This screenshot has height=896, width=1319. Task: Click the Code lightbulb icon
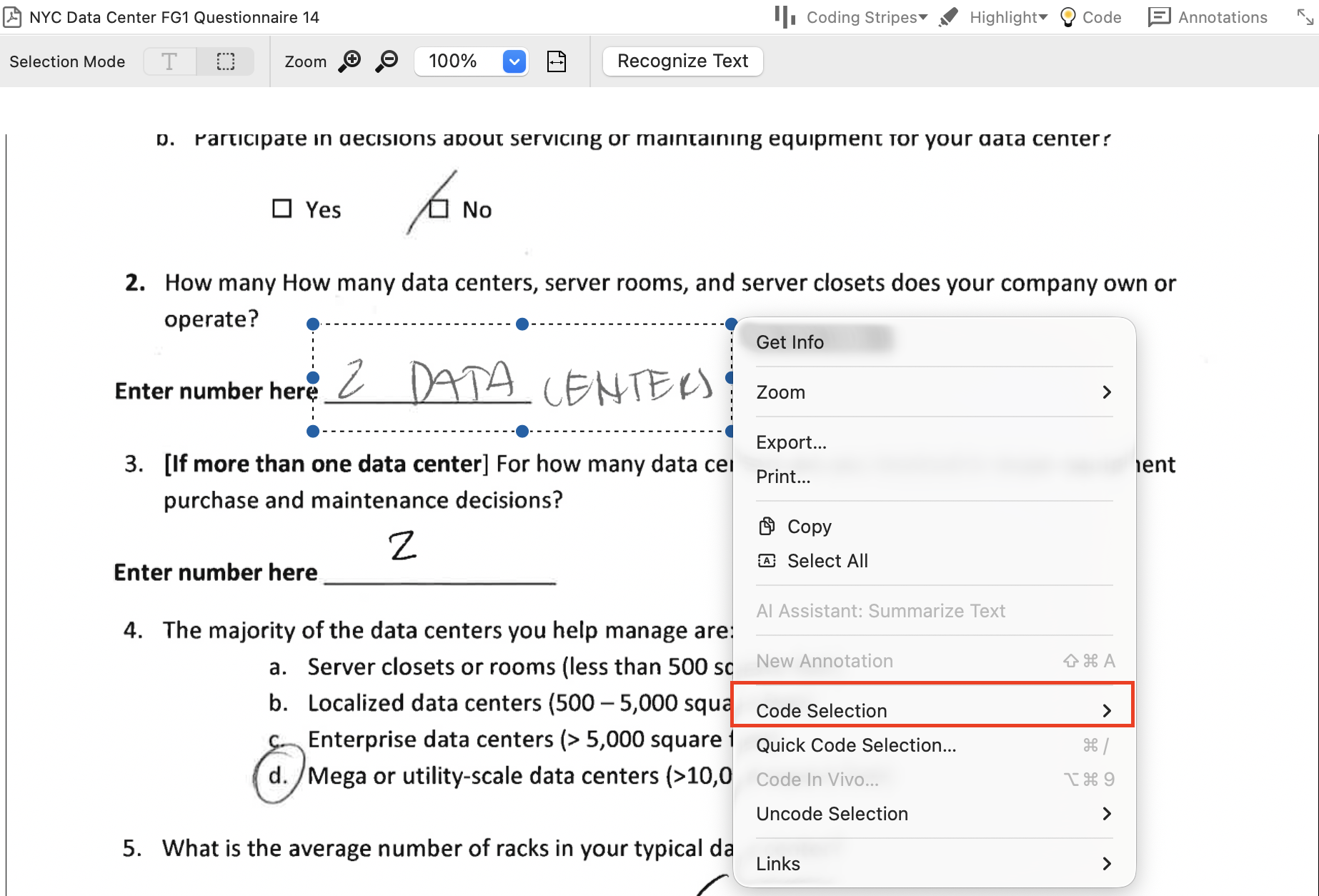[1068, 17]
